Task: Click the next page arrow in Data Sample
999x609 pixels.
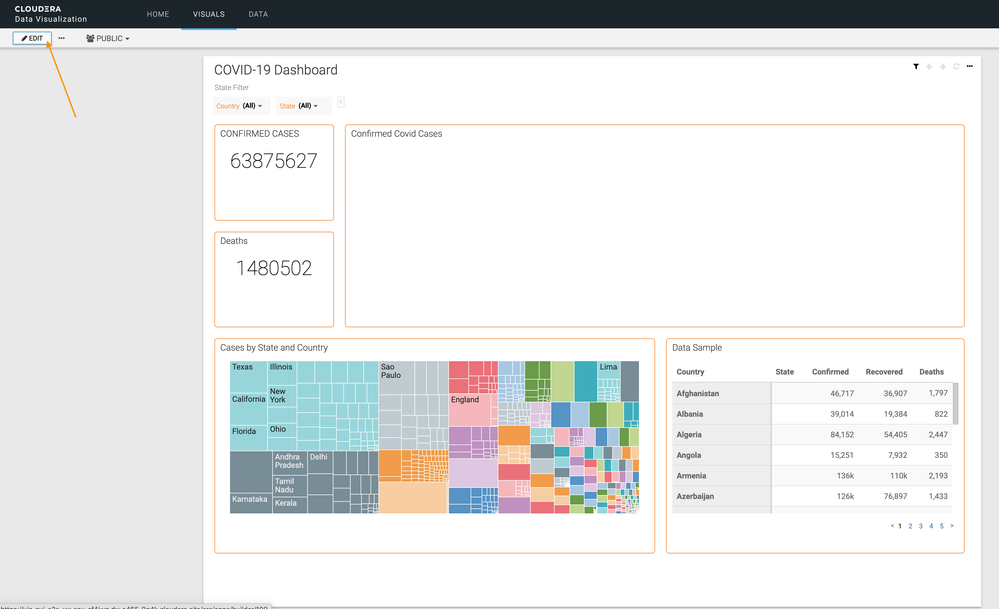Action: point(952,525)
